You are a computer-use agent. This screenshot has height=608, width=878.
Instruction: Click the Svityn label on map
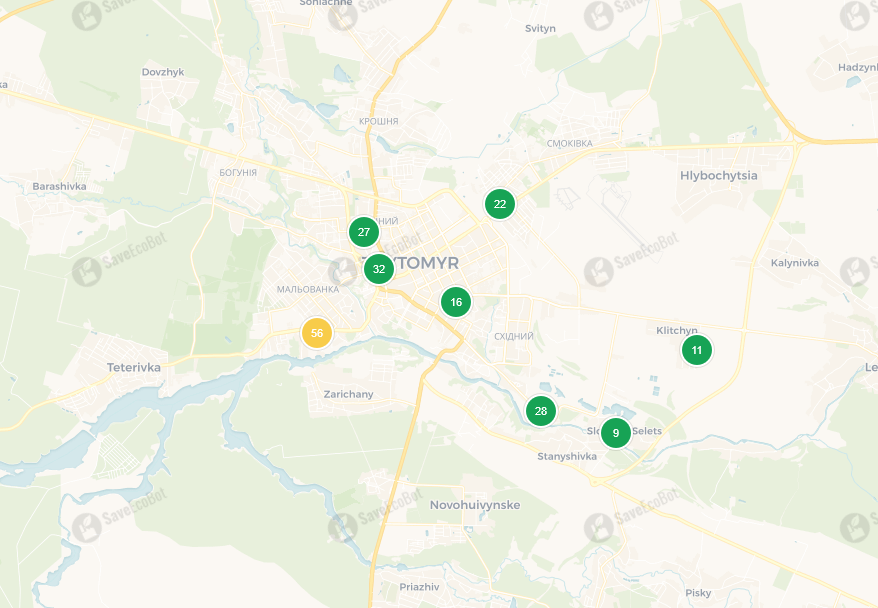pyautogui.click(x=540, y=29)
